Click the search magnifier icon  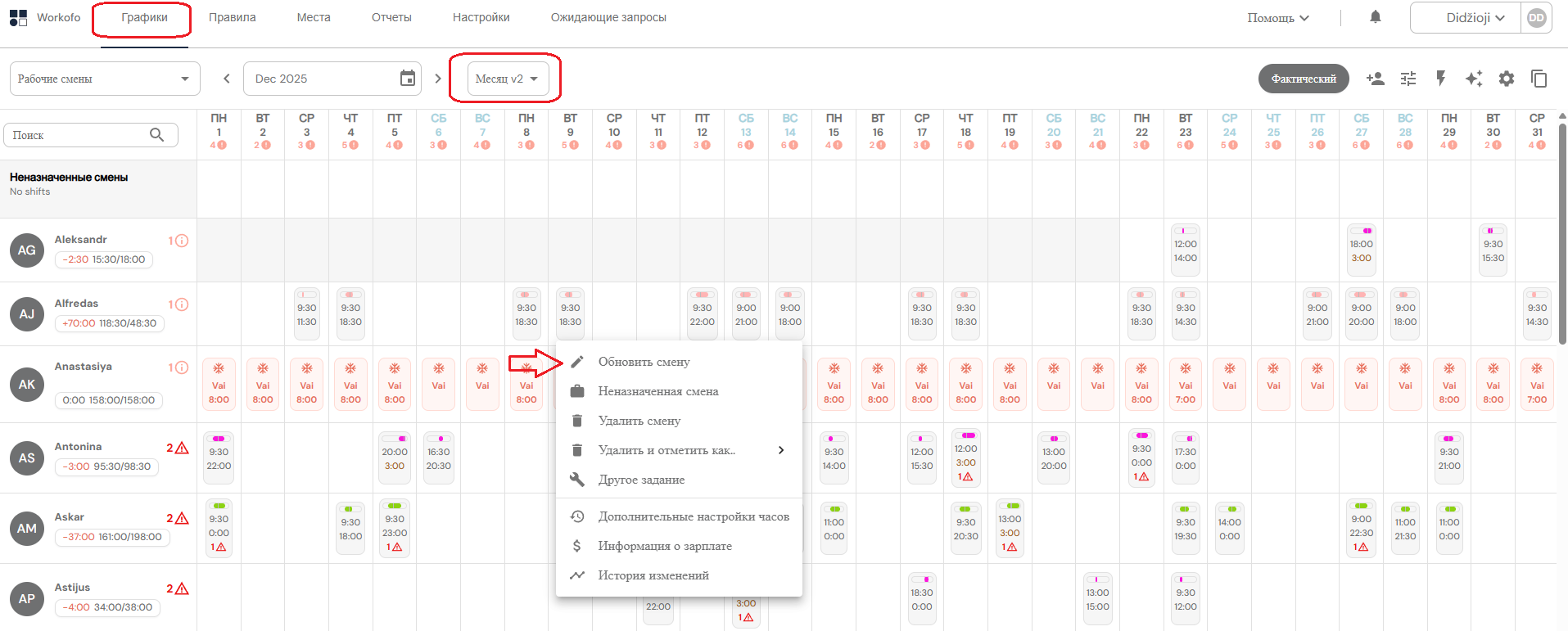[x=157, y=135]
